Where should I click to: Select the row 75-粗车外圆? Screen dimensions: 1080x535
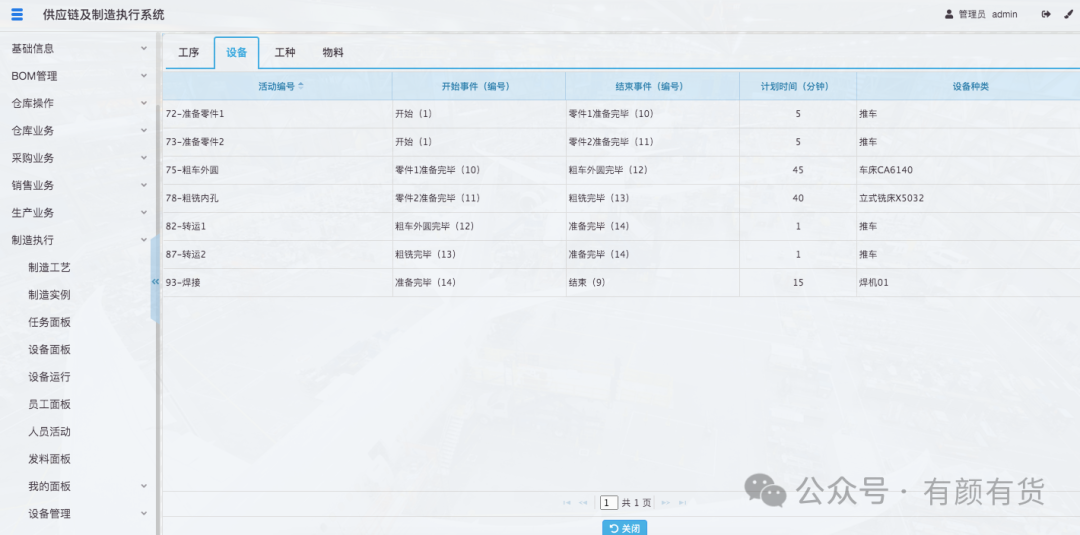[621, 170]
